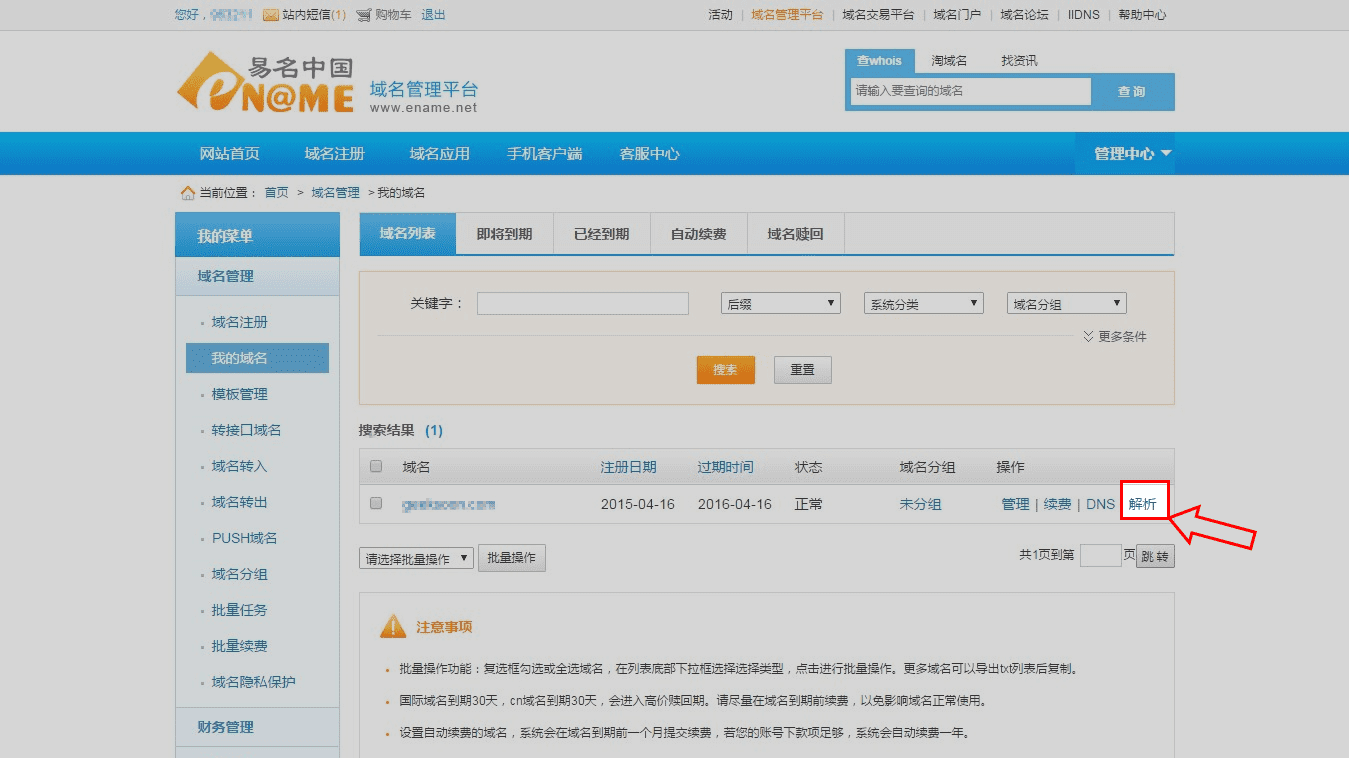1349x758 pixels.
Task: Click the 未分组 group link
Action: (920, 504)
